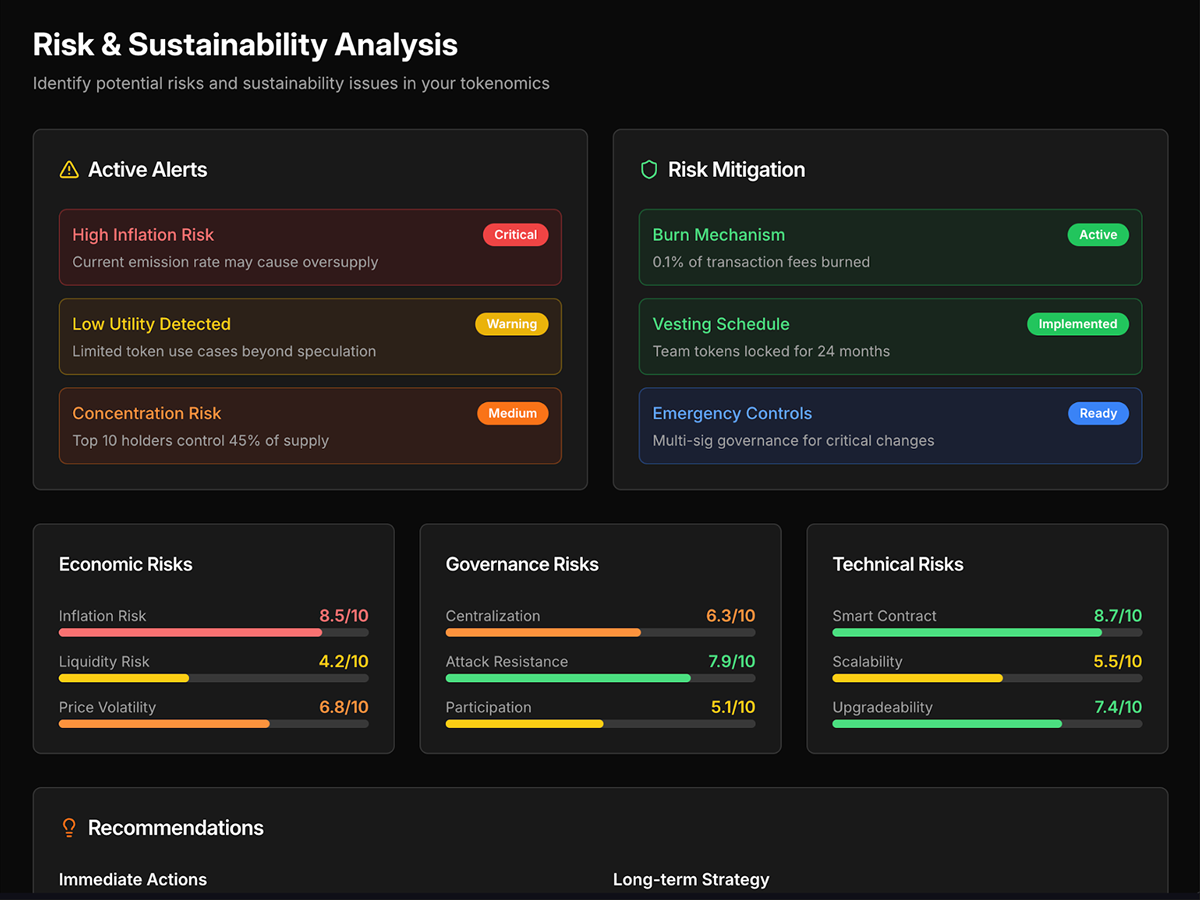Click the Liquidity Risk label

coord(104,661)
